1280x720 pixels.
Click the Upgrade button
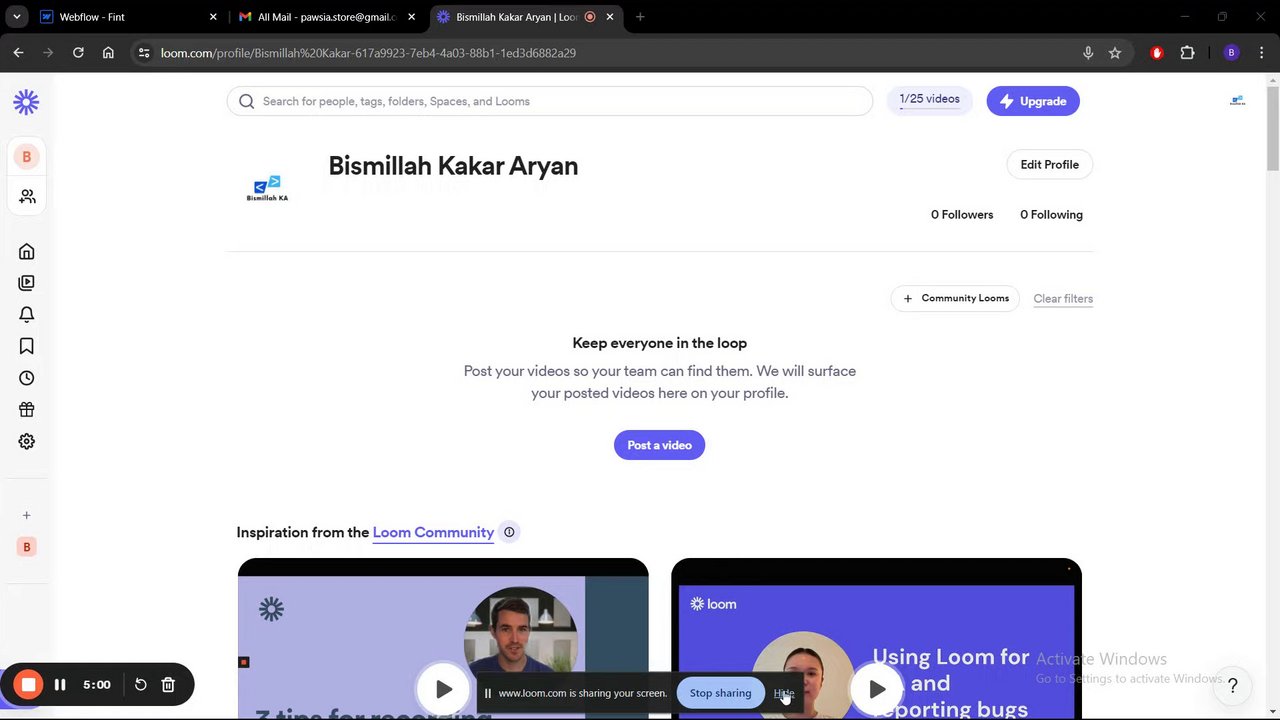click(1033, 101)
